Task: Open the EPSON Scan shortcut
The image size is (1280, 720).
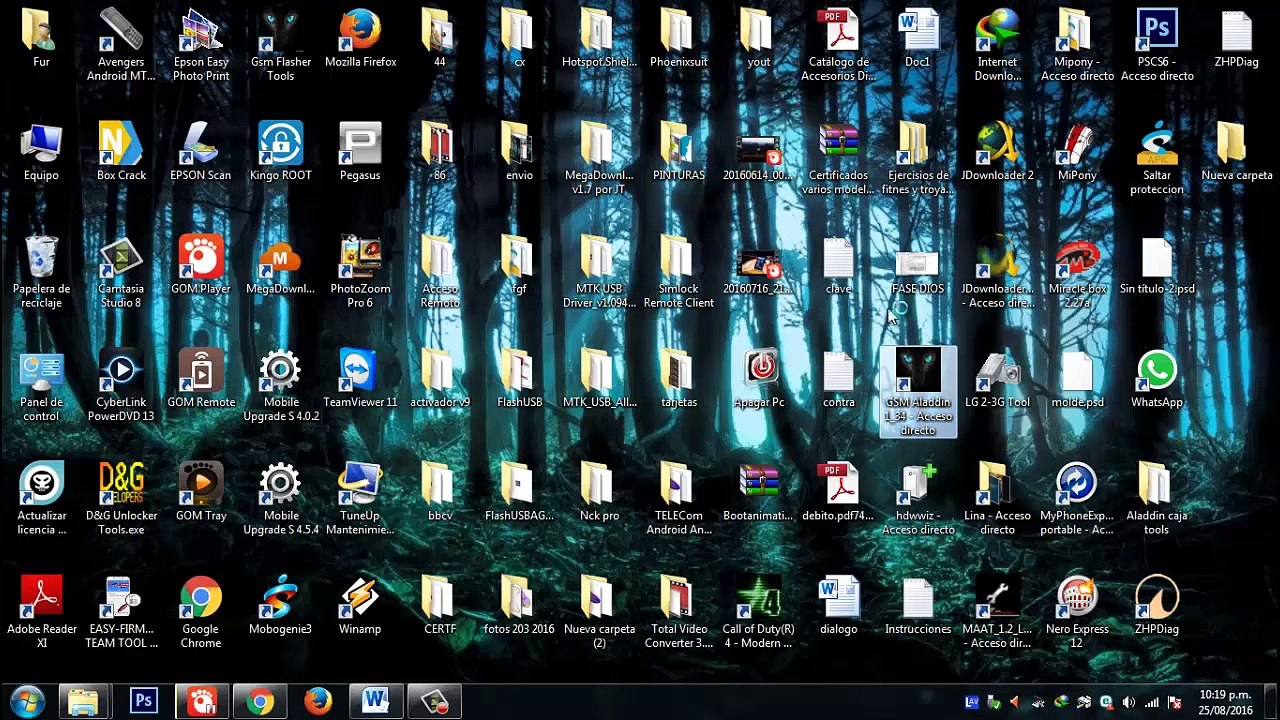Action: 201,152
